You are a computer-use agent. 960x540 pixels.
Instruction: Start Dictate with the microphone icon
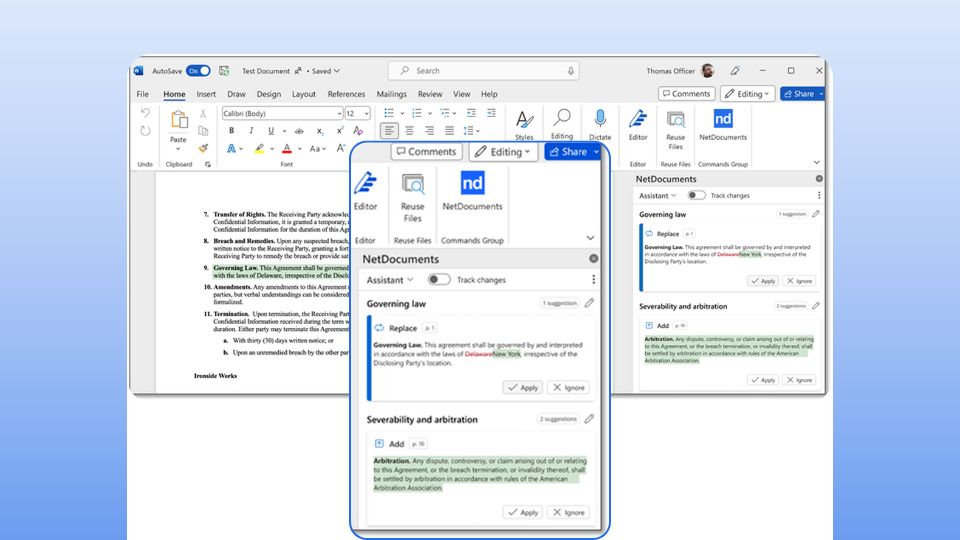click(x=600, y=118)
